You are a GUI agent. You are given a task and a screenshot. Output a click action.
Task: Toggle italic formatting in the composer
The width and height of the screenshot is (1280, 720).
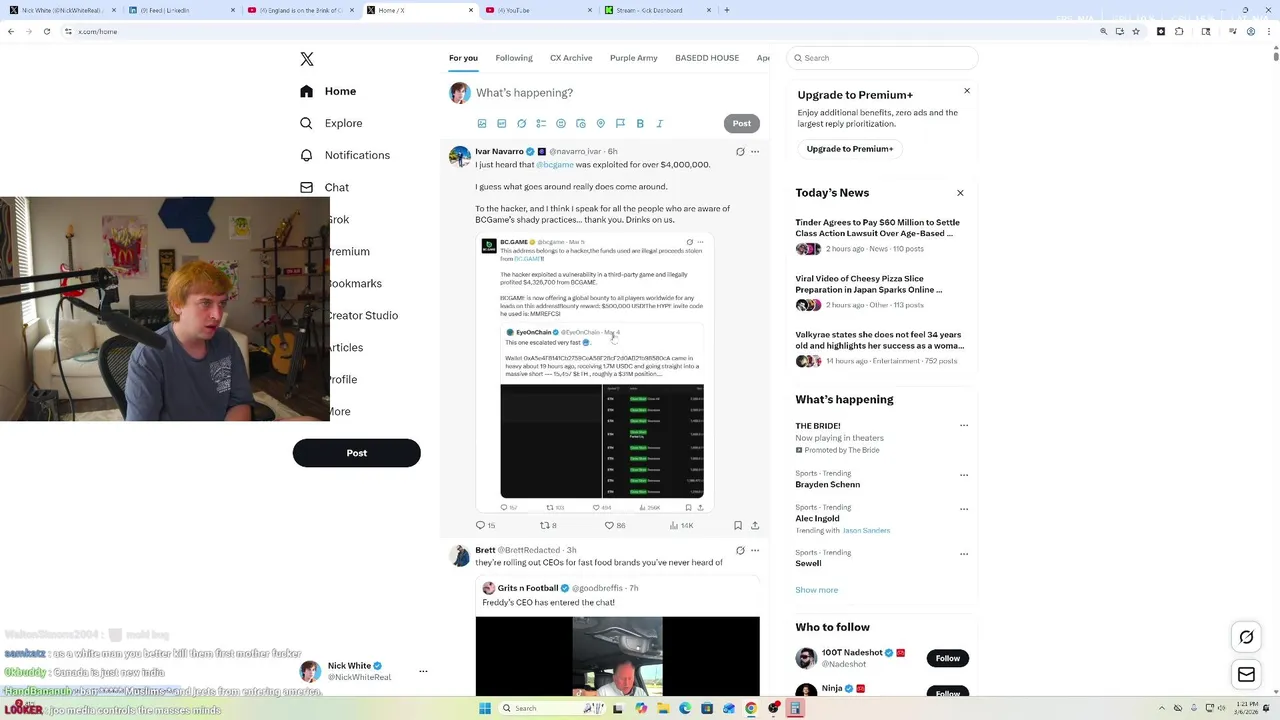point(660,123)
